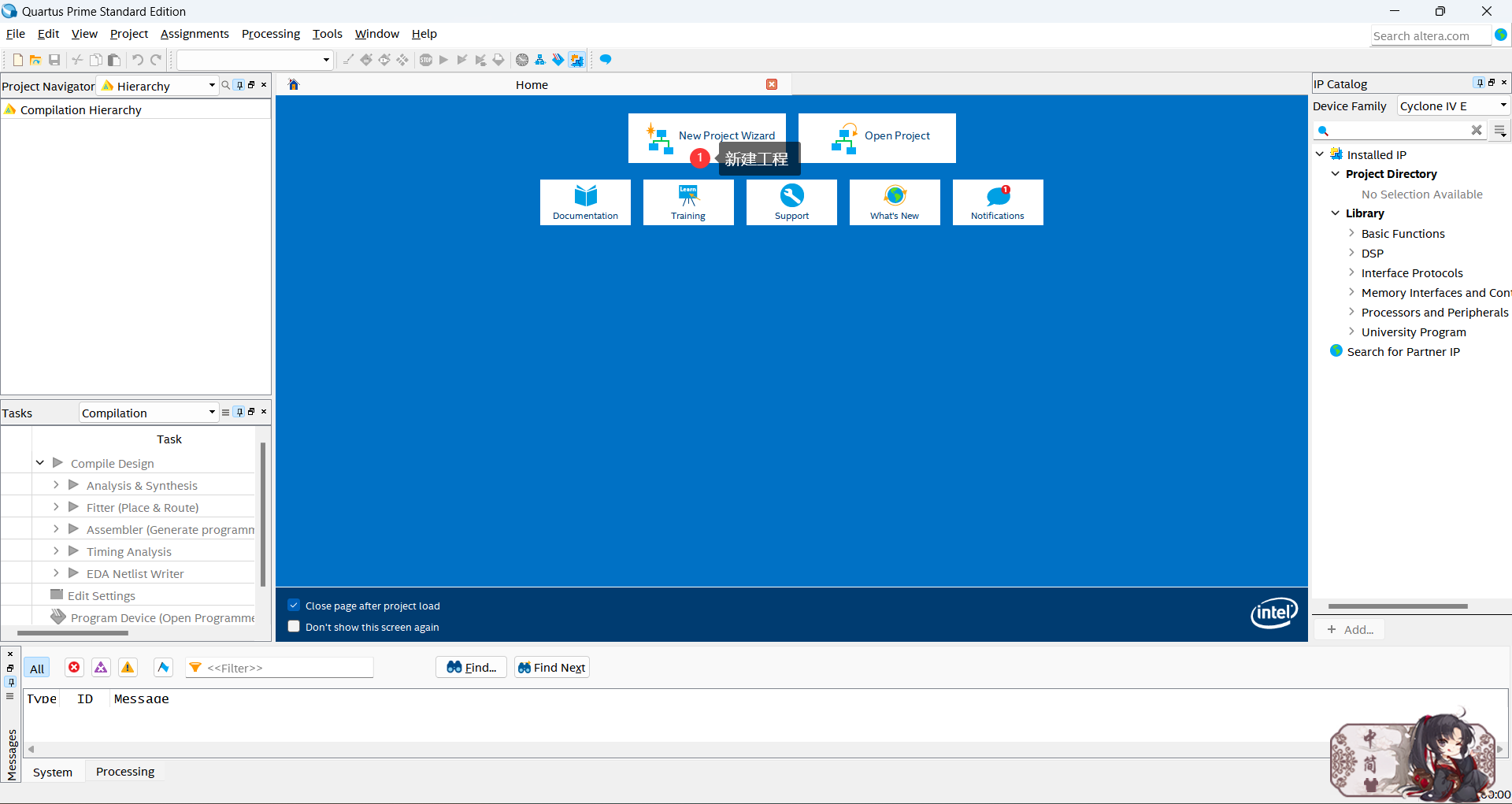Open the Assignments menu
The image size is (1512, 804).
click(x=195, y=34)
